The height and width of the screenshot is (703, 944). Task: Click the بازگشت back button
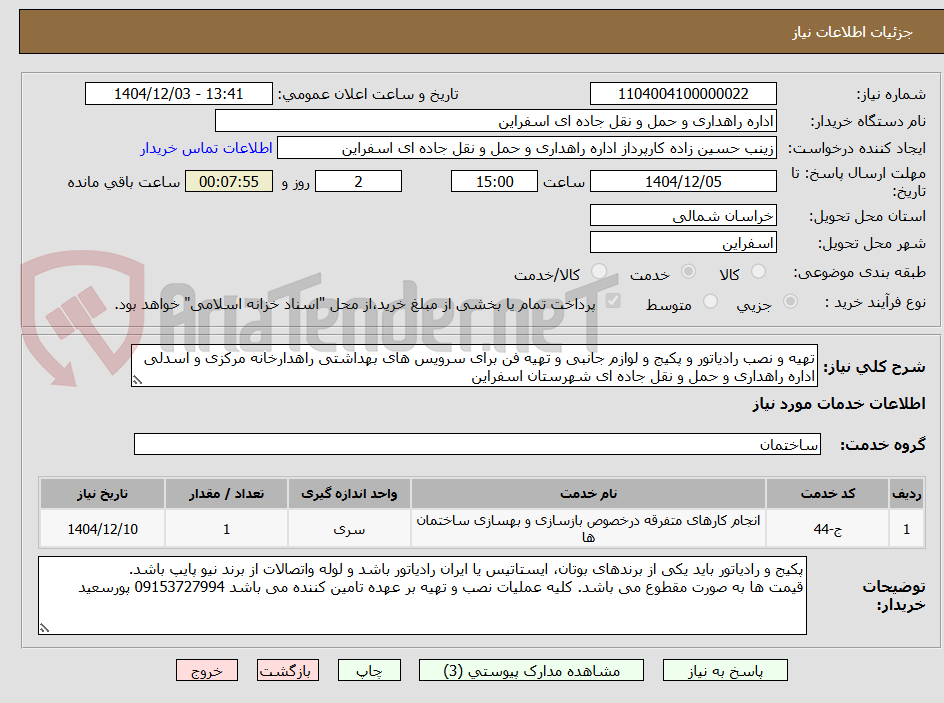click(x=288, y=670)
